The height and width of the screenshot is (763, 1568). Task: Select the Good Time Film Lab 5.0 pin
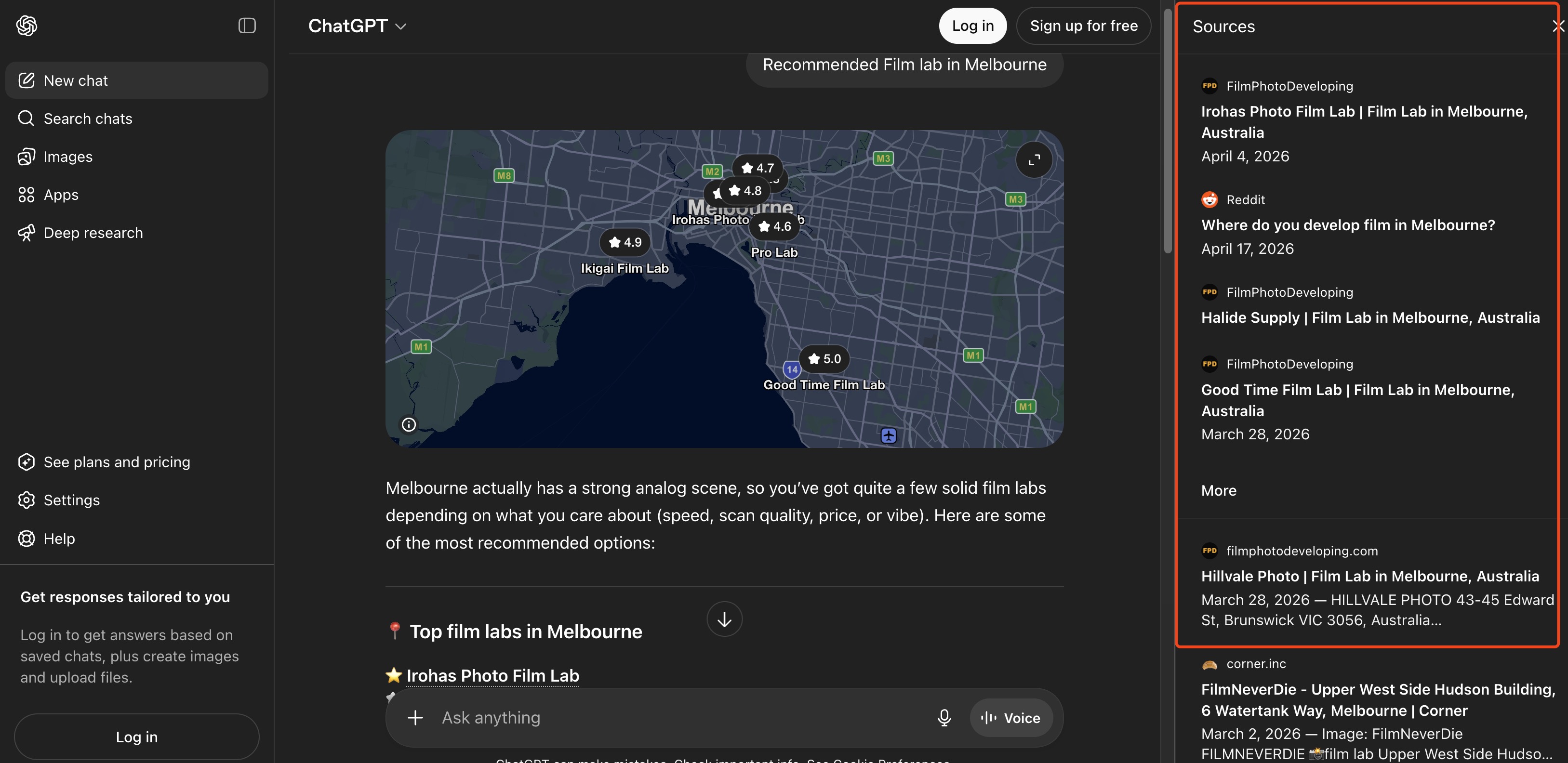(824, 359)
